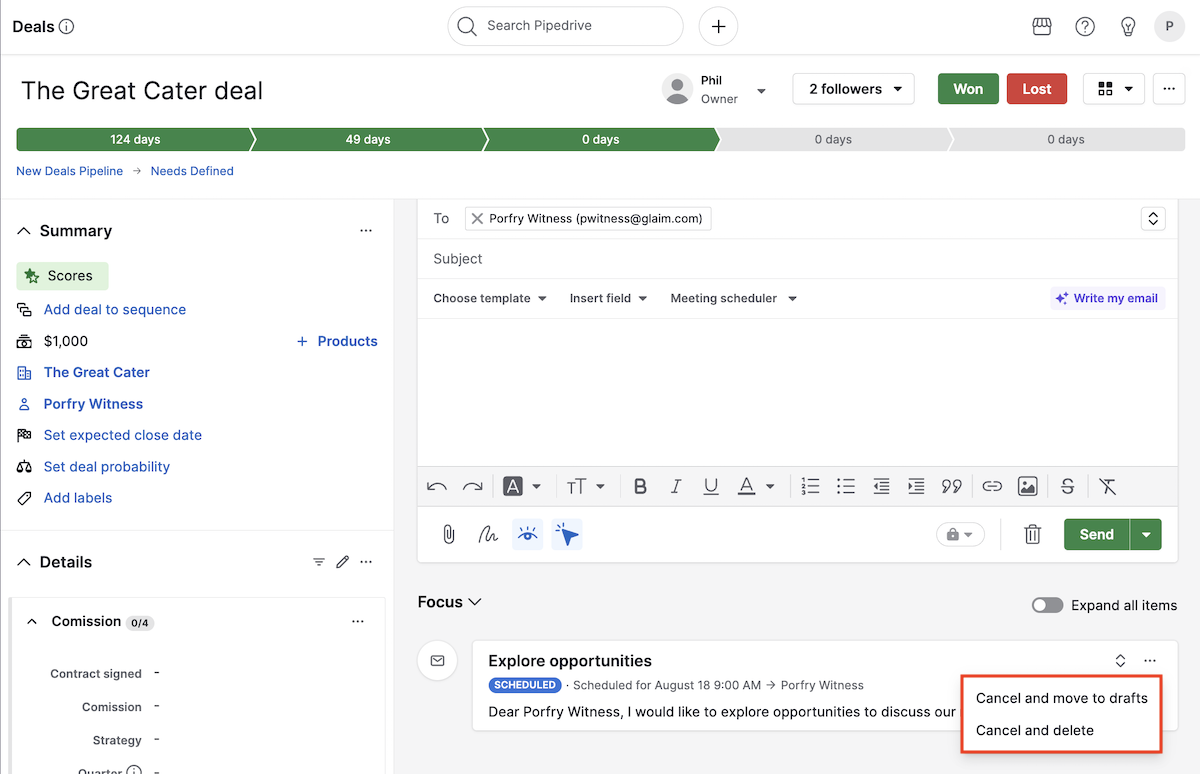Screen dimensions: 1200x774
Task: Toggle email open tracking eye icon
Action: (527, 535)
